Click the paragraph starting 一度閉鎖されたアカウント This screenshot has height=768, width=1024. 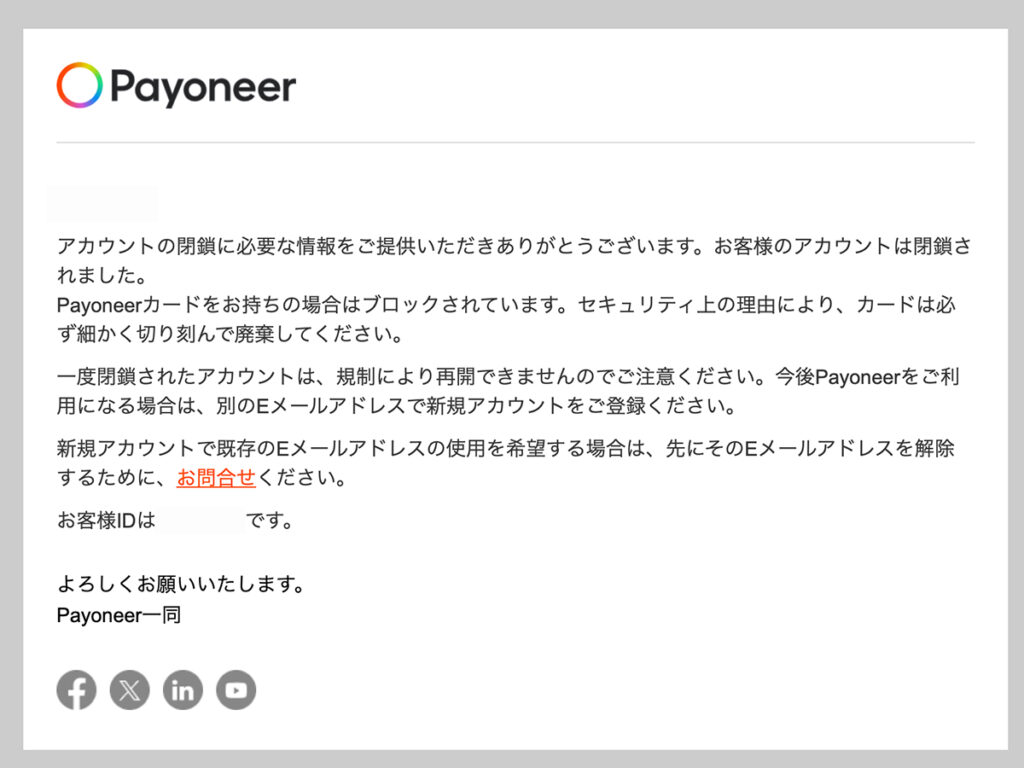pyautogui.click(x=507, y=391)
